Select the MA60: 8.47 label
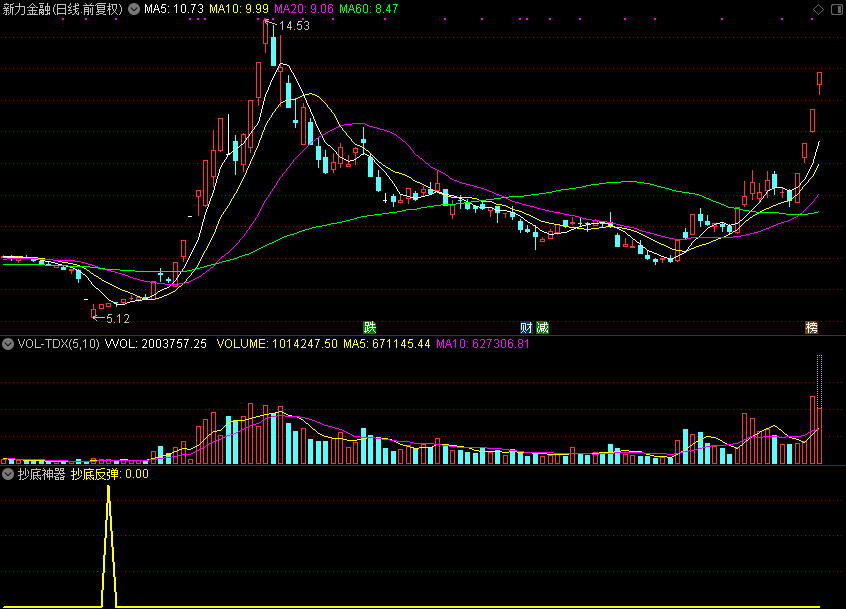The image size is (846, 609). pyautogui.click(x=369, y=9)
